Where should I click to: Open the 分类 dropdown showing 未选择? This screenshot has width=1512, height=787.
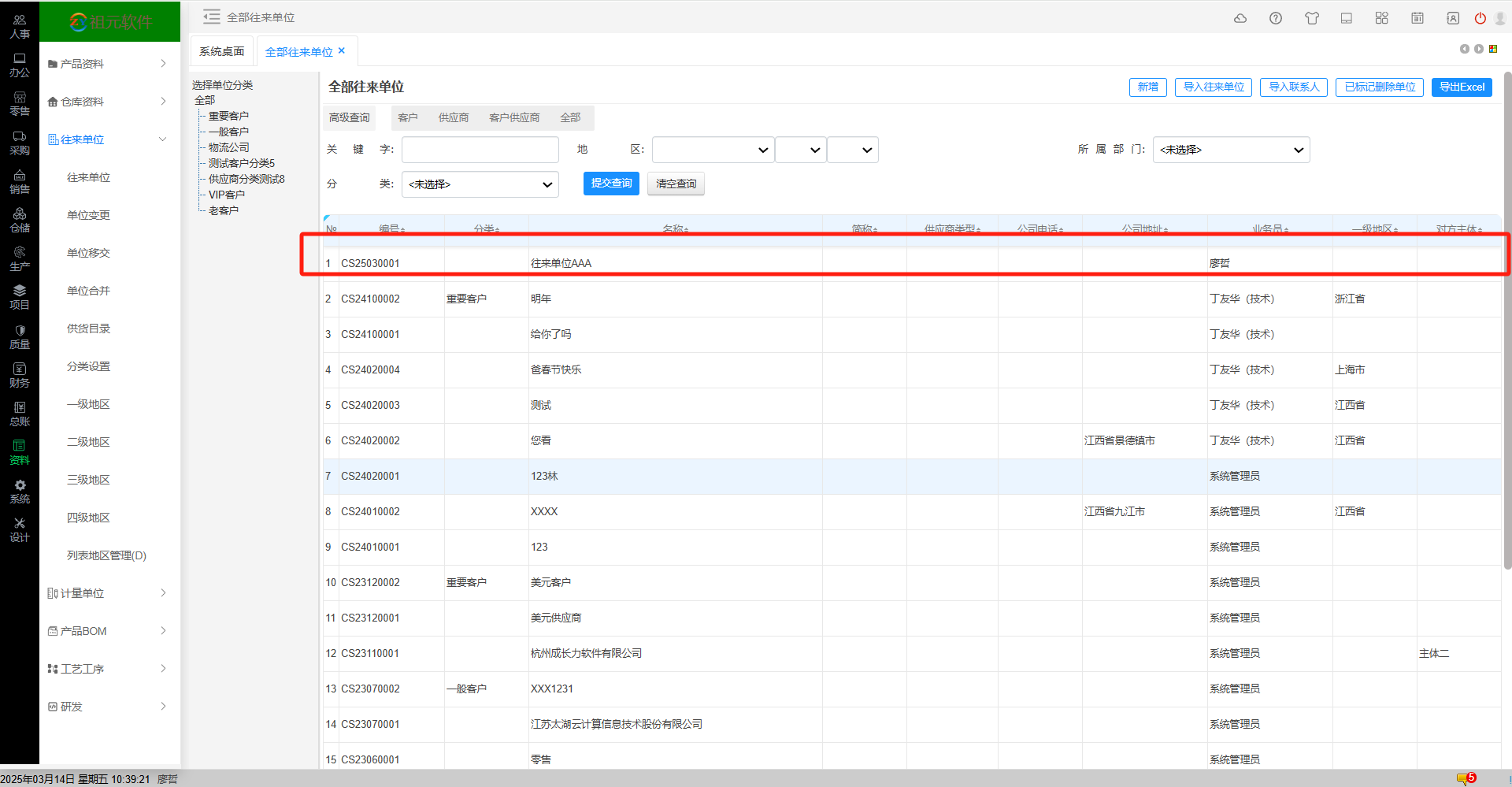pyautogui.click(x=480, y=184)
